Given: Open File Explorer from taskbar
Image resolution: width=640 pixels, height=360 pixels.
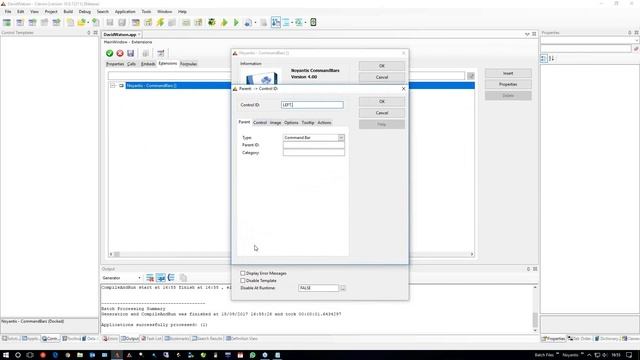Looking at the screenshot, I should [x=80, y=355].
